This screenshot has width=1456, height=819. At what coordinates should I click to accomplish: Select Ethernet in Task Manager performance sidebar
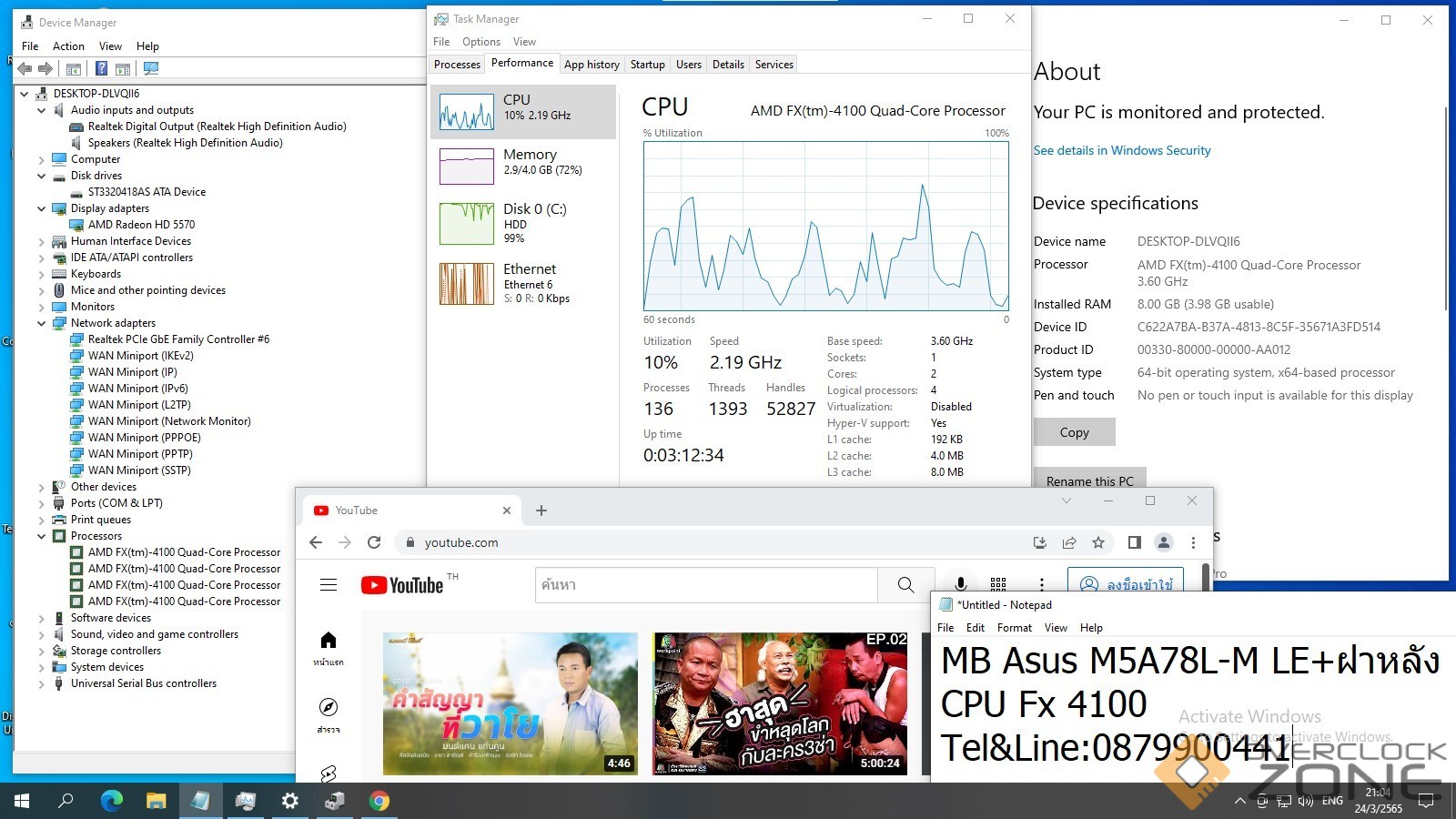point(523,283)
